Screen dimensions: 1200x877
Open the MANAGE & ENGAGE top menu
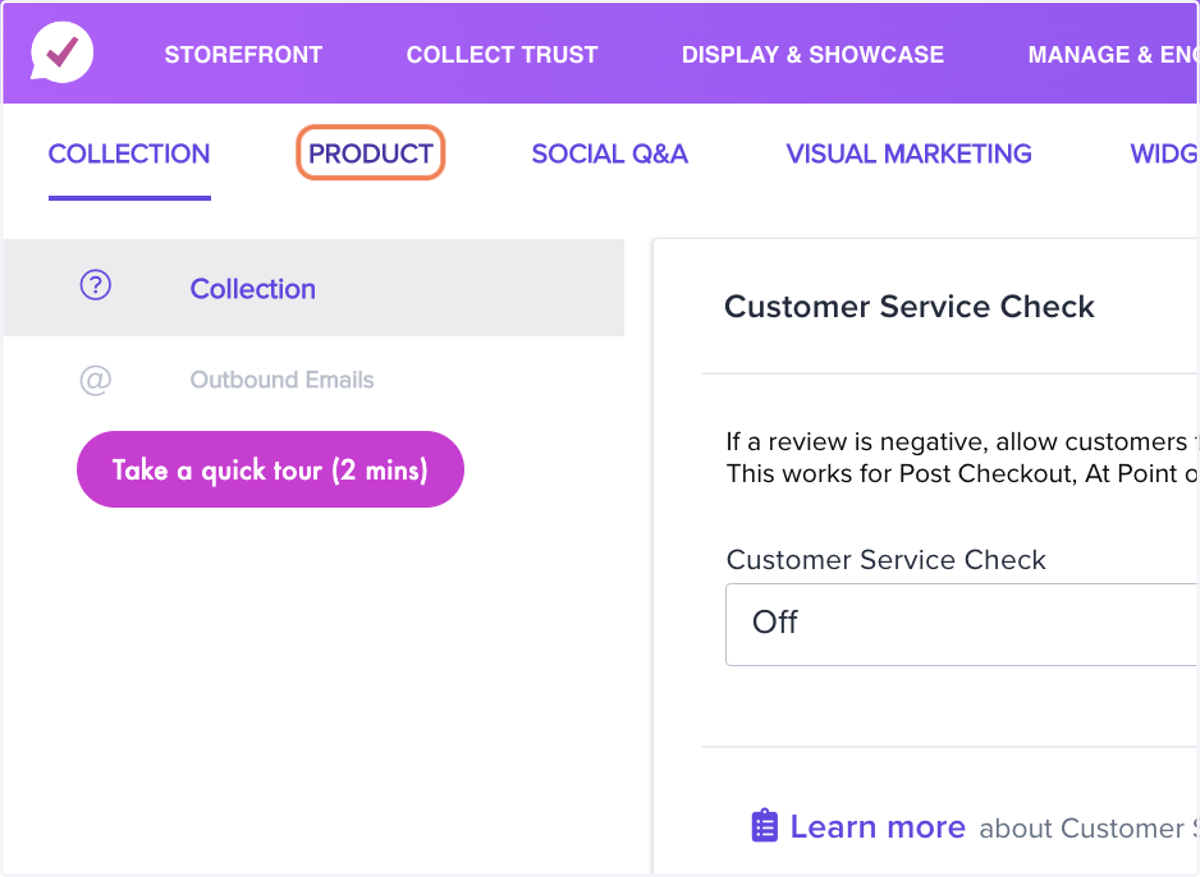pyautogui.click(x=1113, y=55)
